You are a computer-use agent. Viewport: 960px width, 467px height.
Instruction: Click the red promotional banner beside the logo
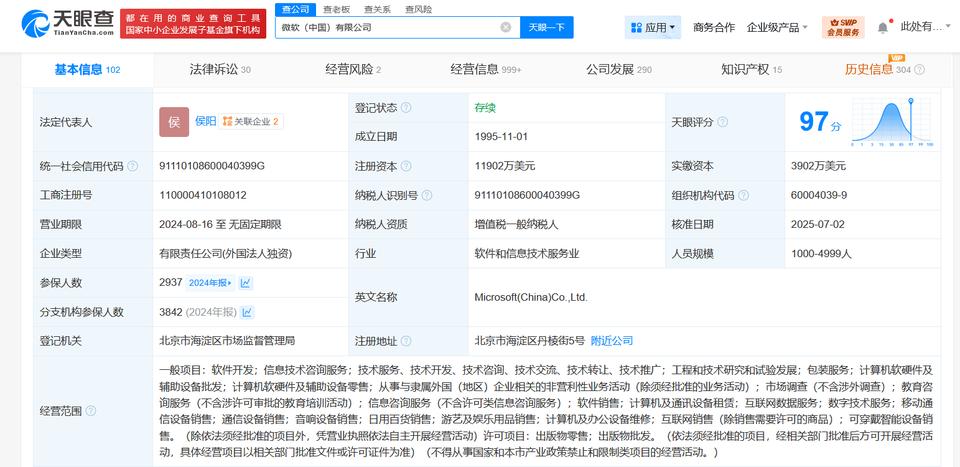pyautogui.click(x=193, y=24)
